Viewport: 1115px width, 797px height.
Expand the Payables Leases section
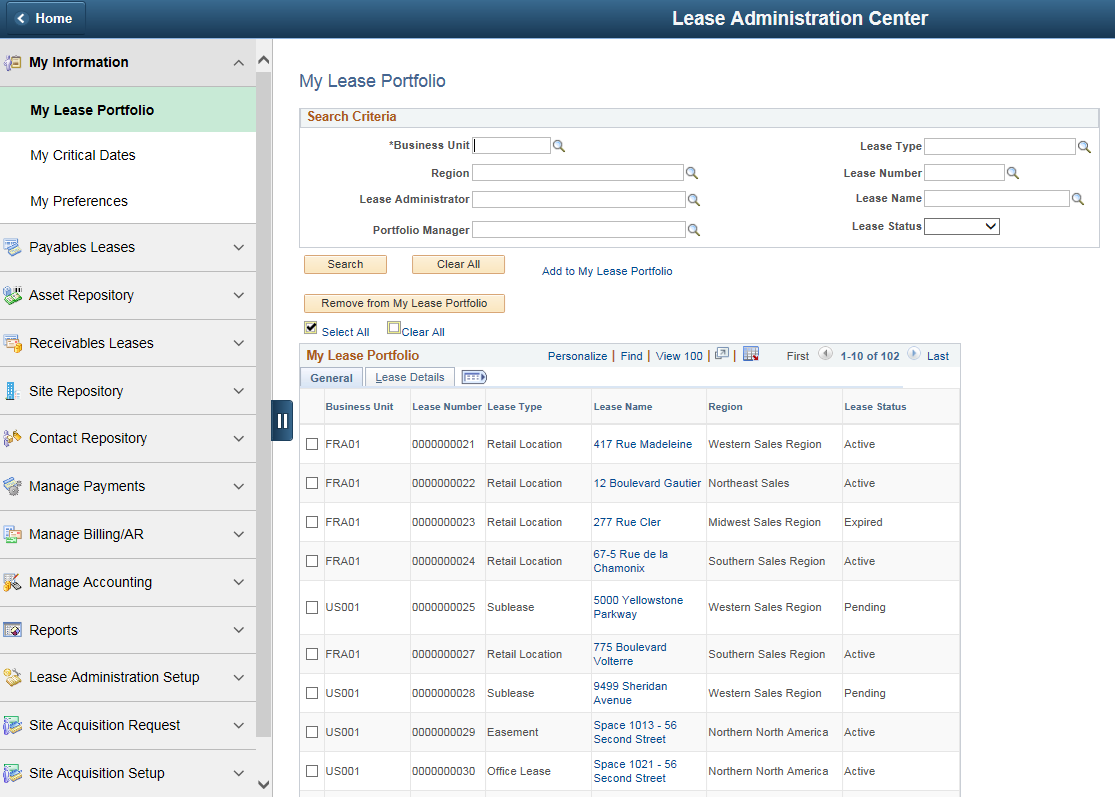point(128,247)
